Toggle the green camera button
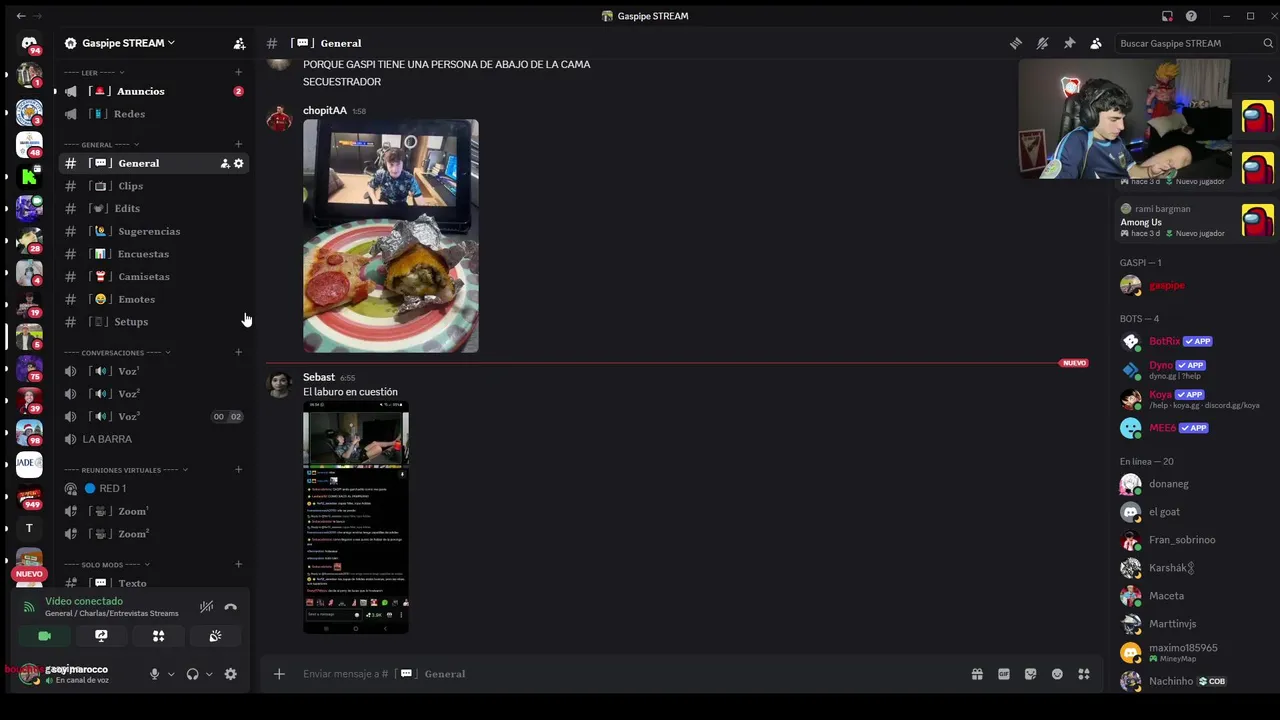Viewport: 1280px width, 720px height. click(44, 636)
